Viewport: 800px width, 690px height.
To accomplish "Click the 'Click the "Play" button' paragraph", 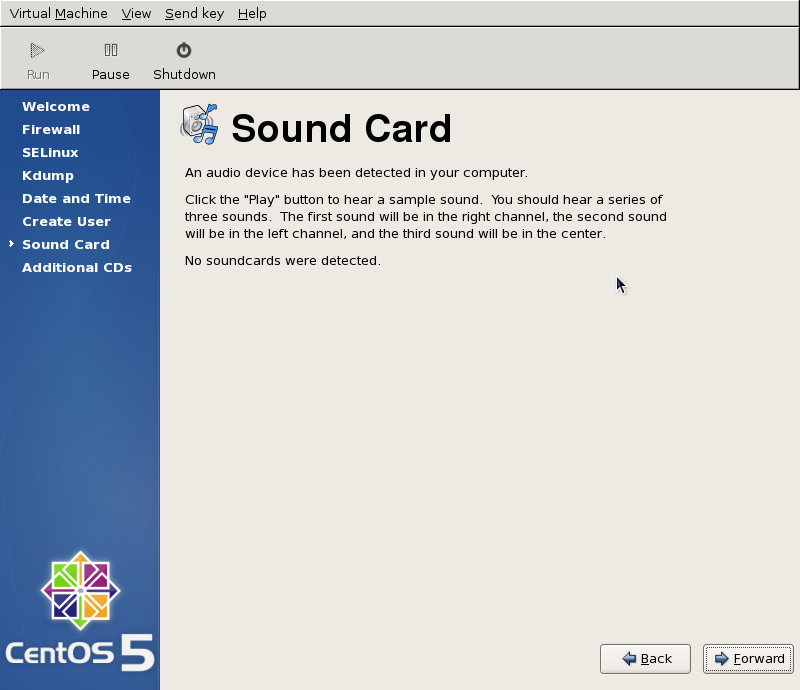I will 426,216.
